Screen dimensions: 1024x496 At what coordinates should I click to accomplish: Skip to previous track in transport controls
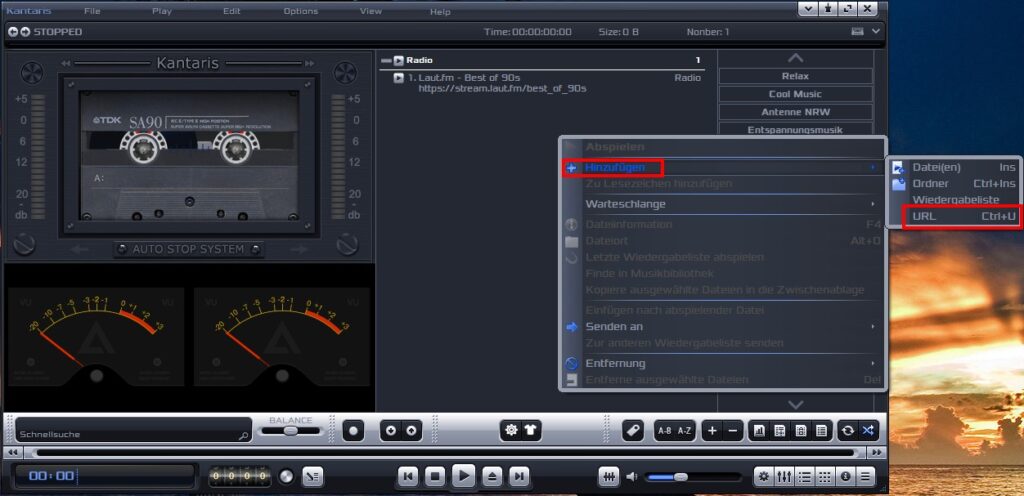(x=408, y=476)
